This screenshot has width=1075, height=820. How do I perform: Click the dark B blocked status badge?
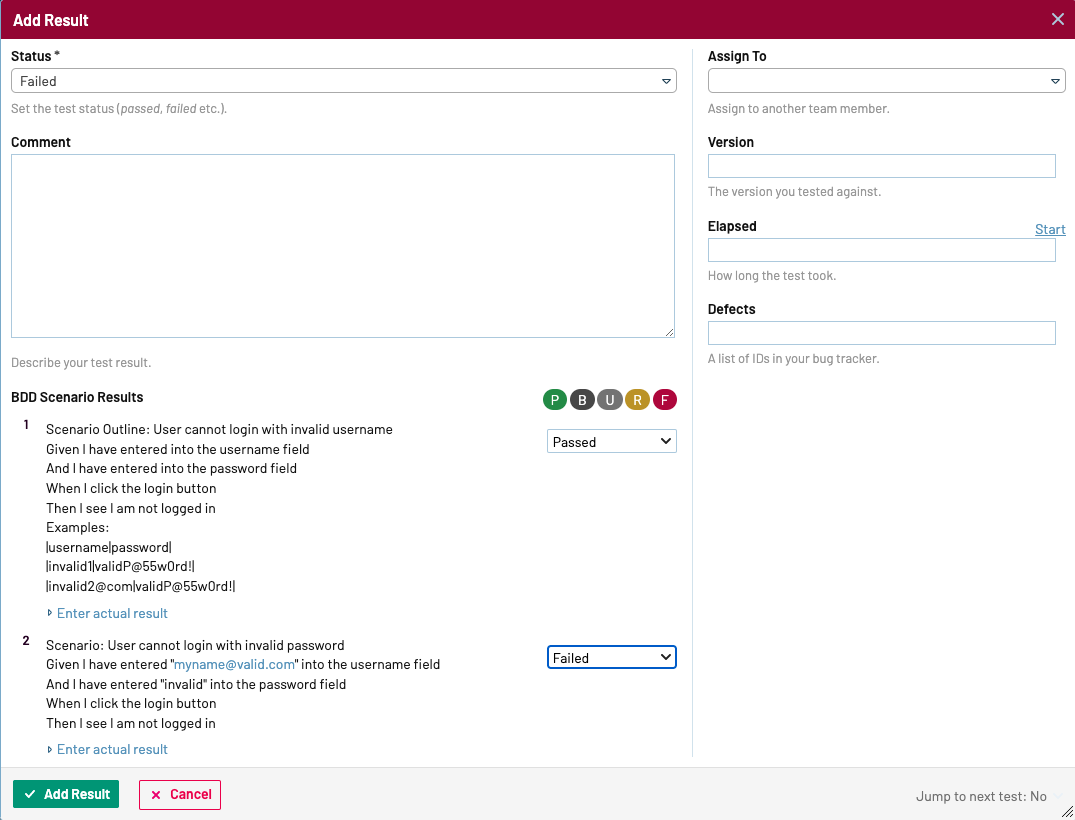point(582,400)
